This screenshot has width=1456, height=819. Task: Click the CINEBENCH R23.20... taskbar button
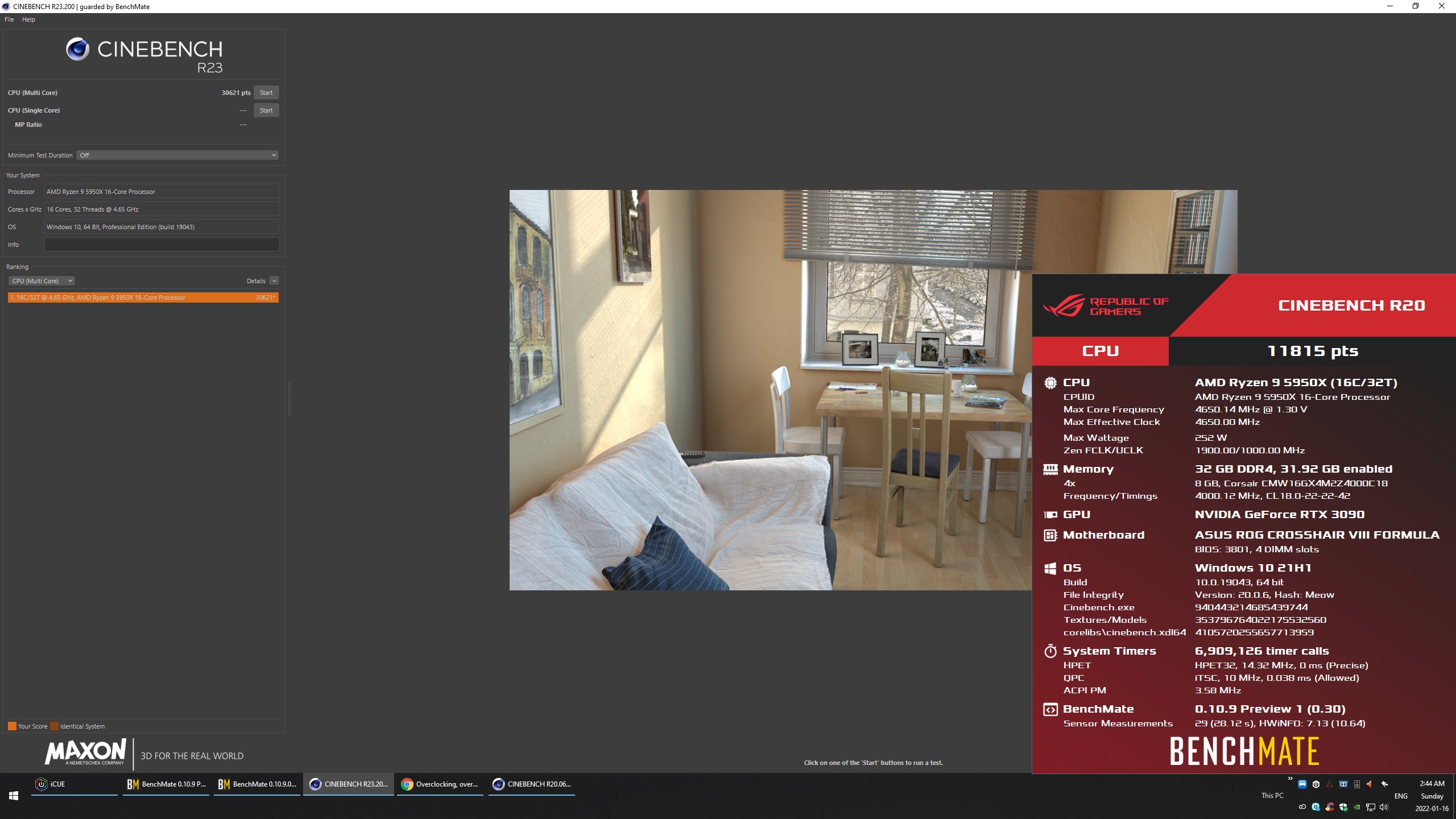click(349, 784)
